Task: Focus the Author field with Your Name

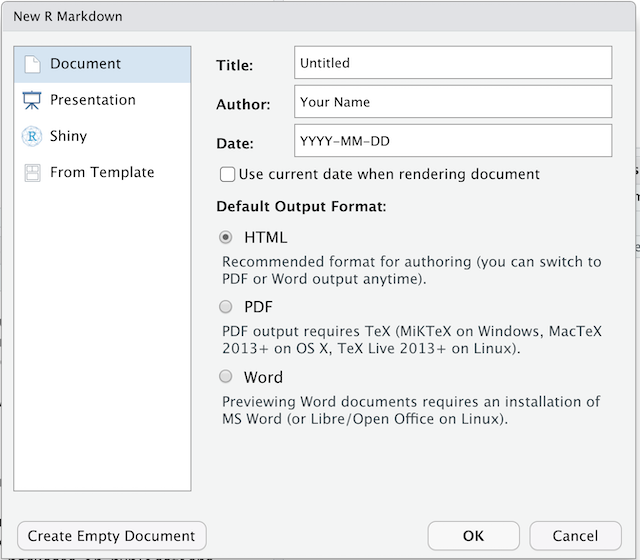Action: 453,102
